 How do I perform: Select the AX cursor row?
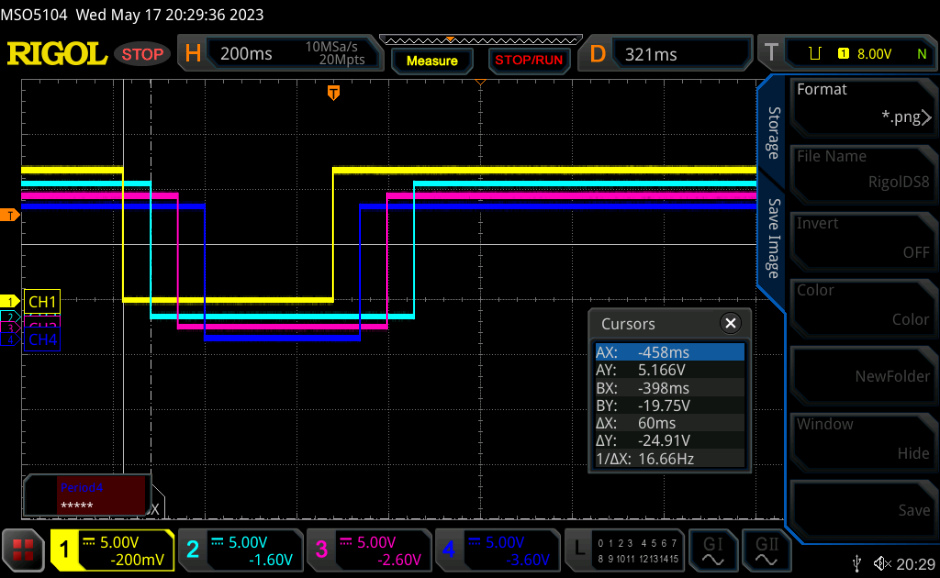(x=670, y=352)
